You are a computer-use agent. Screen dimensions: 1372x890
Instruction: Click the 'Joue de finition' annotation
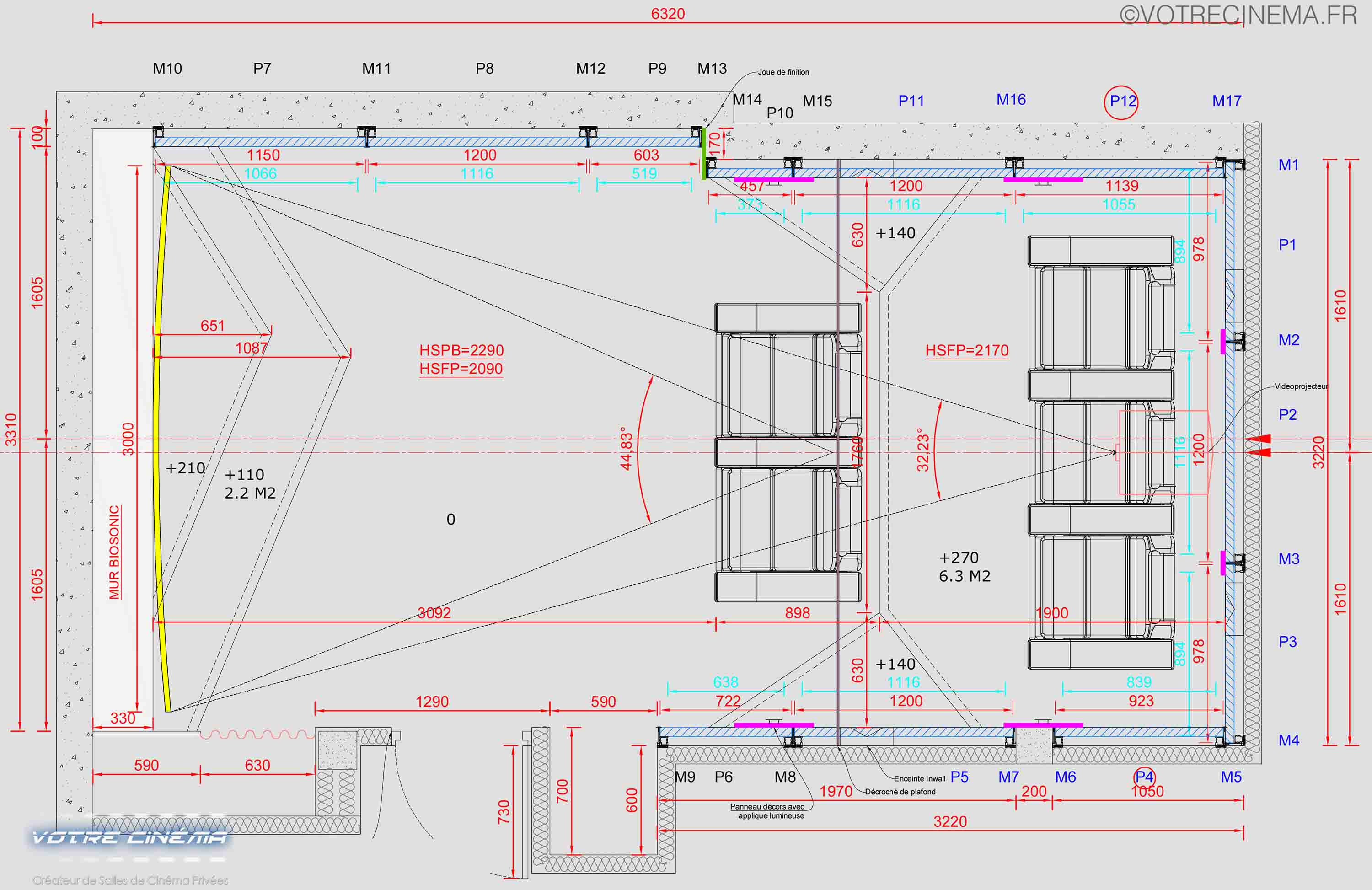tap(783, 72)
